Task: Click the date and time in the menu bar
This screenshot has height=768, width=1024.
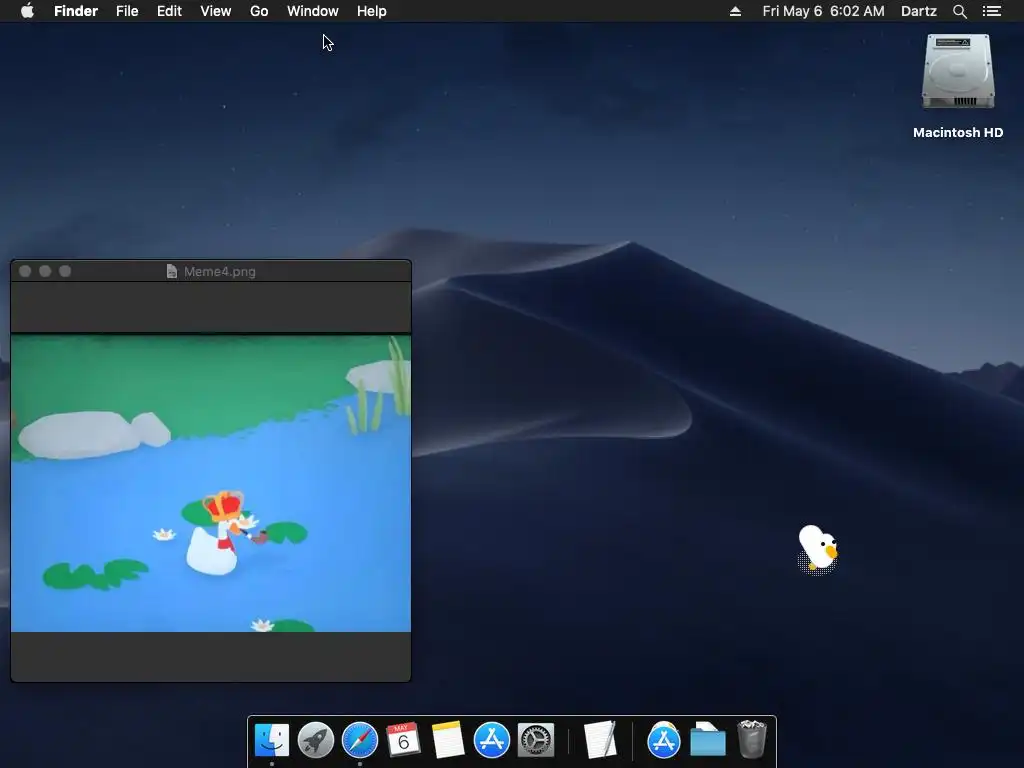Action: [824, 11]
